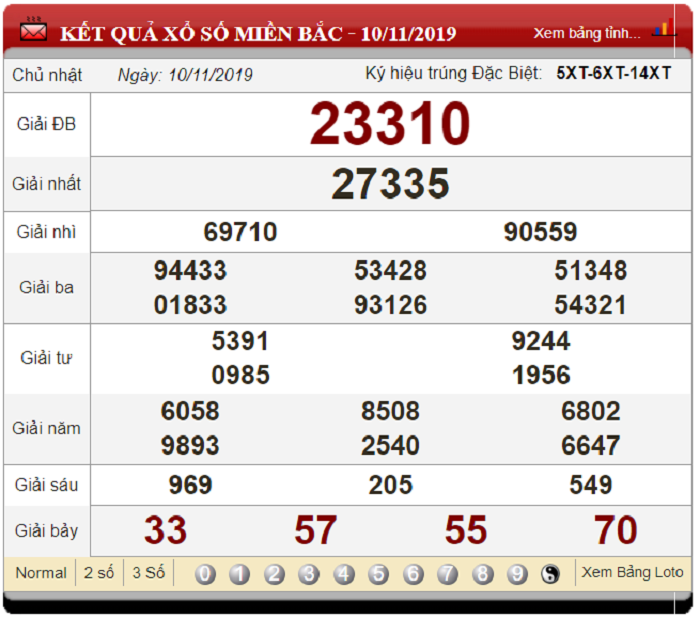The width and height of the screenshot is (700, 619).
Task: Switch to the 2 số tab
Action: pos(99,572)
